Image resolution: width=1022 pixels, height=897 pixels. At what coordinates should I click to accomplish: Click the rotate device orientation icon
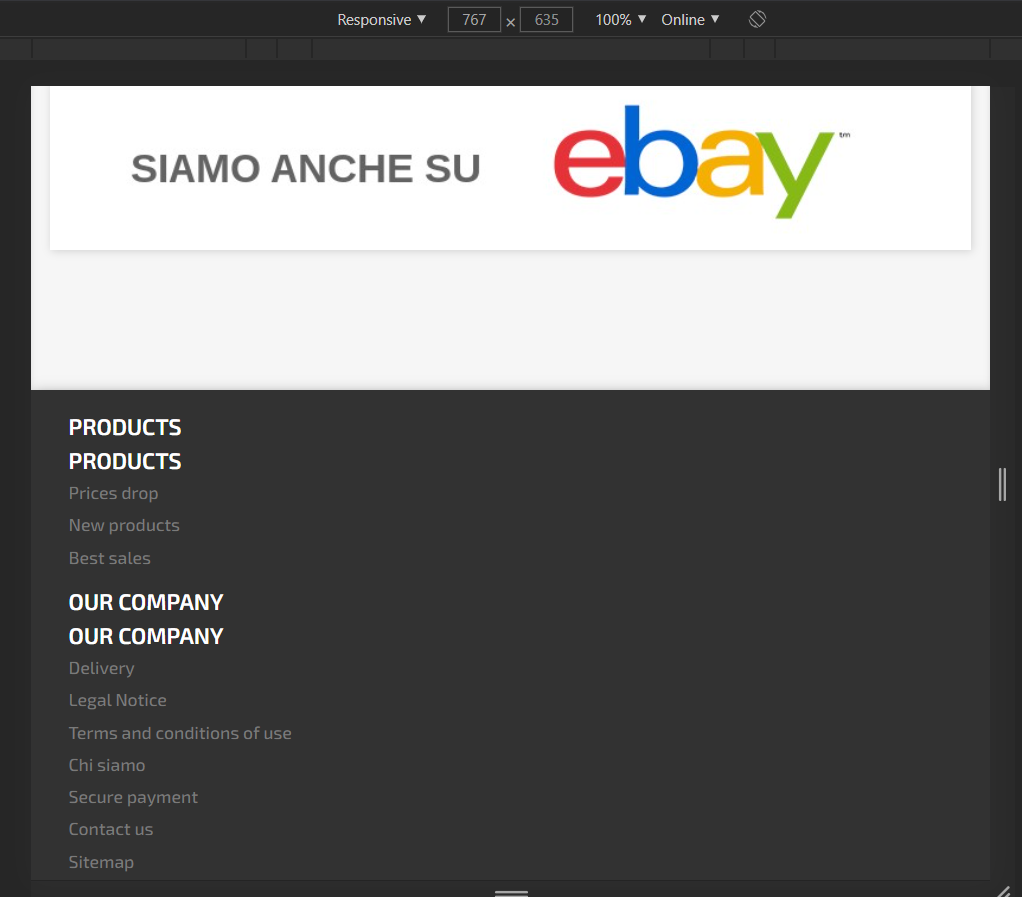pyautogui.click(x=757, y=20)
